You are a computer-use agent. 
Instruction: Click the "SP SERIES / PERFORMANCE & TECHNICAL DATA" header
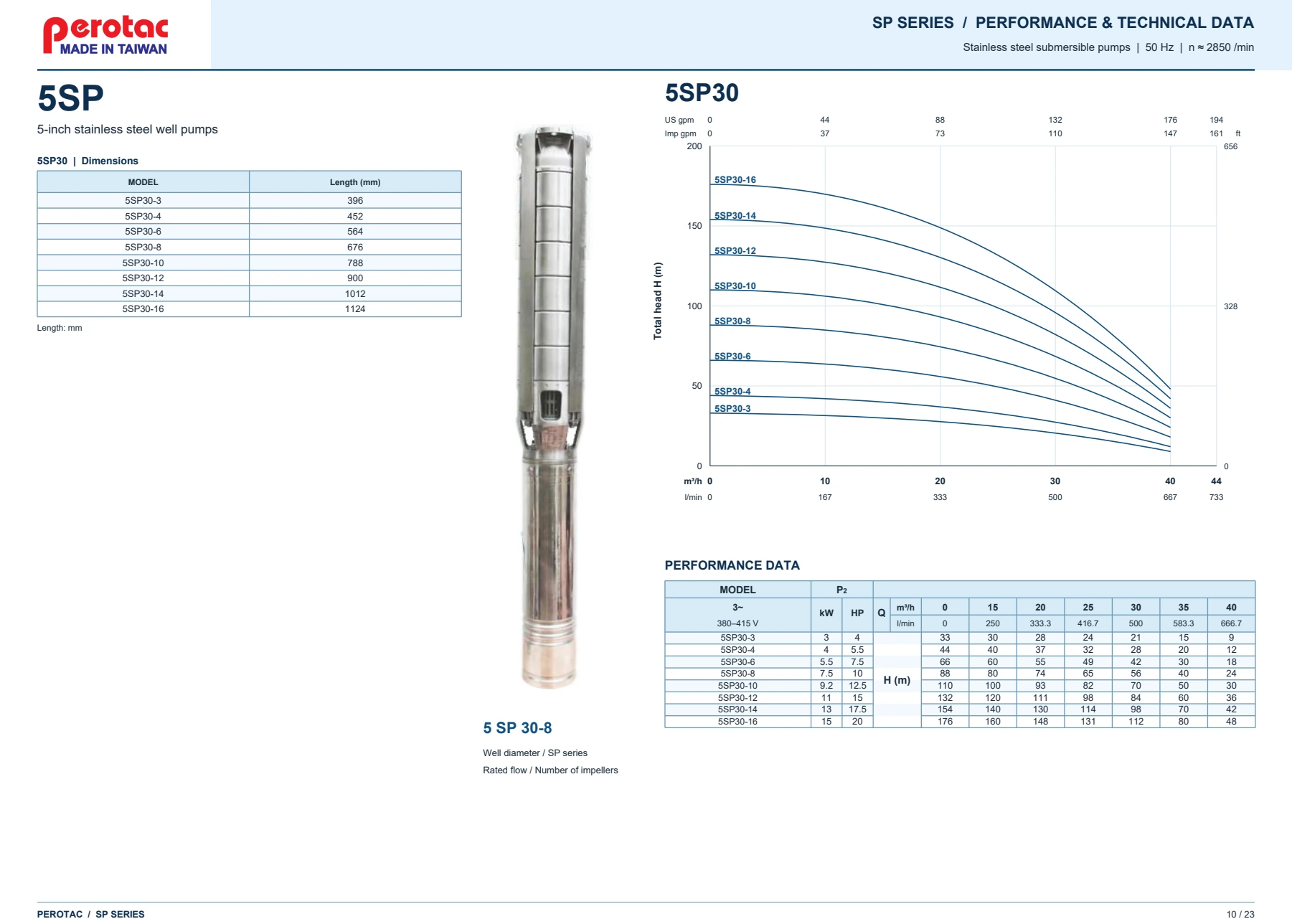pos(1063,23)
